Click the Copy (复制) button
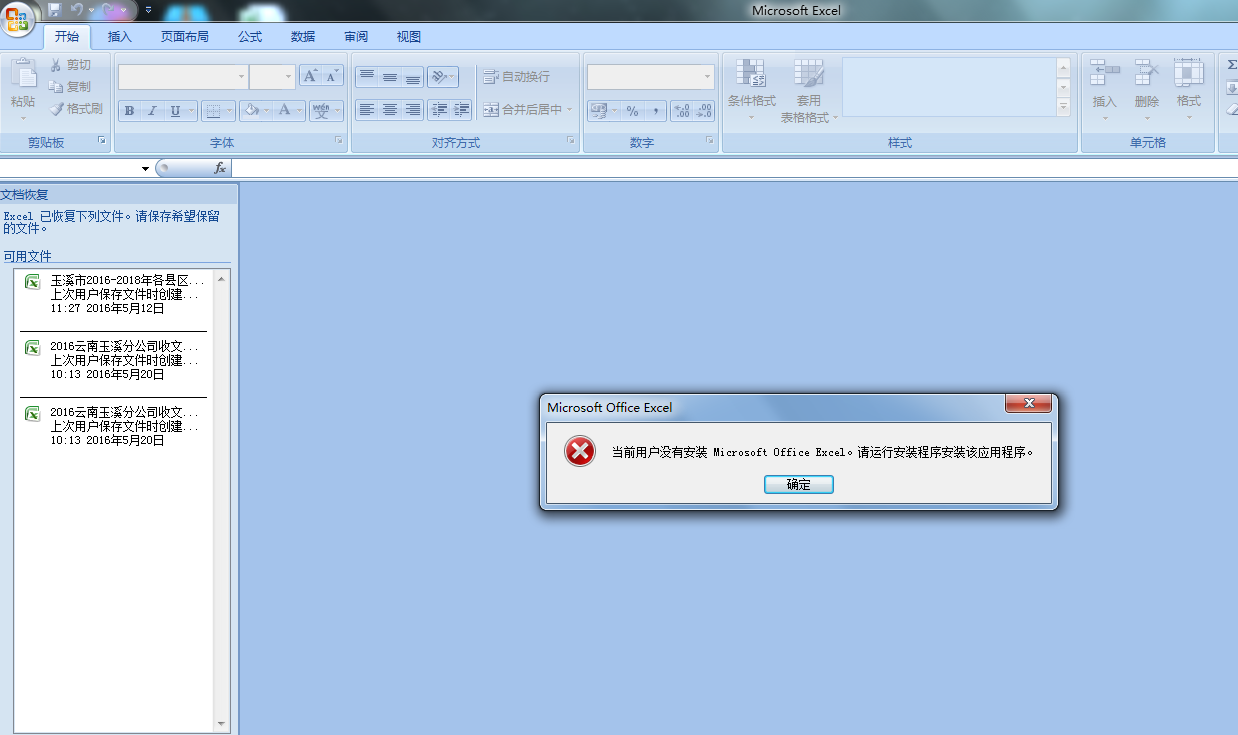This screenshot has width=1238, height=735. 69,87
